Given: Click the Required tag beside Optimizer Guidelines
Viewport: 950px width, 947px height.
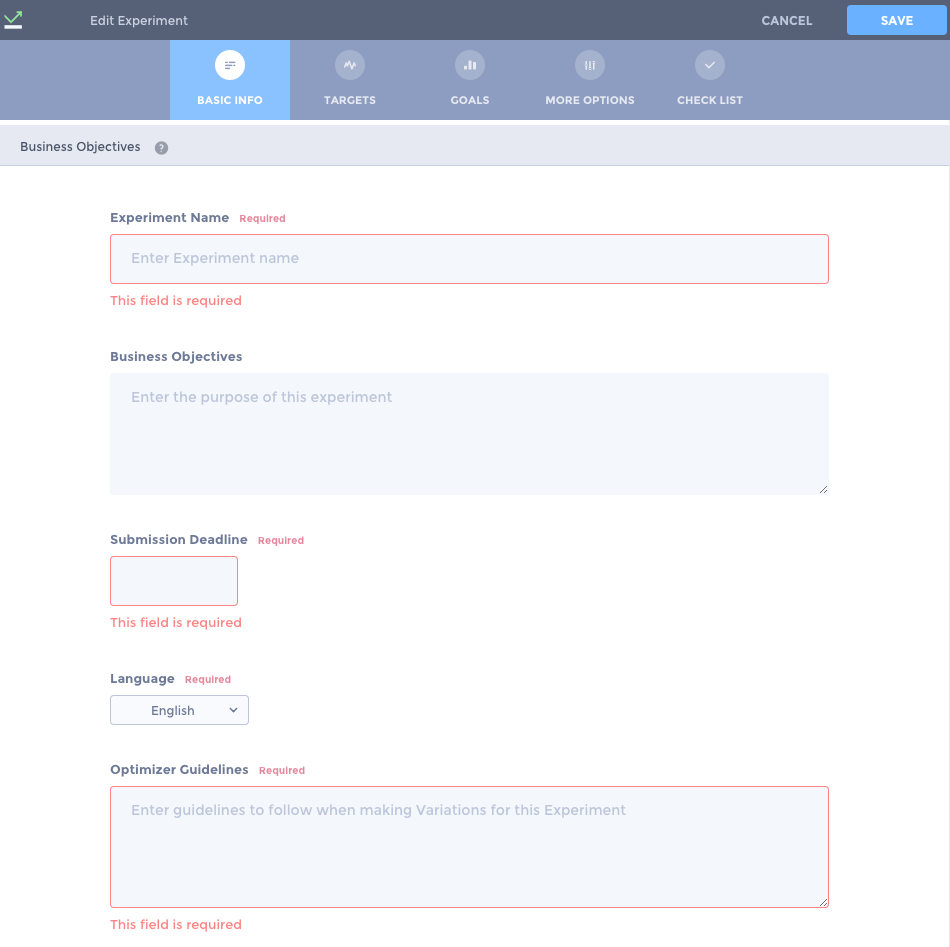Looking at the screenshot, I should [282, 771].
